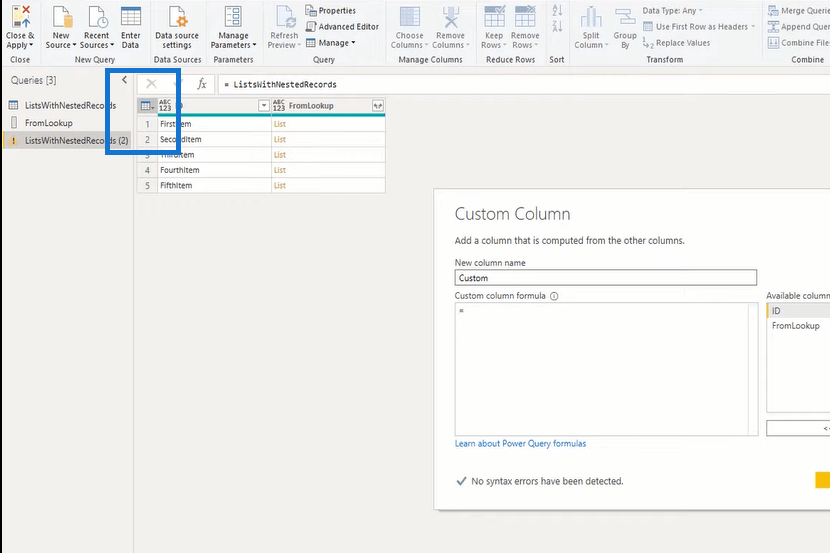830x553 pixels.
Task: Sort descending with Z-A icon
Action: pyautogui.click(x=557, y=26)
